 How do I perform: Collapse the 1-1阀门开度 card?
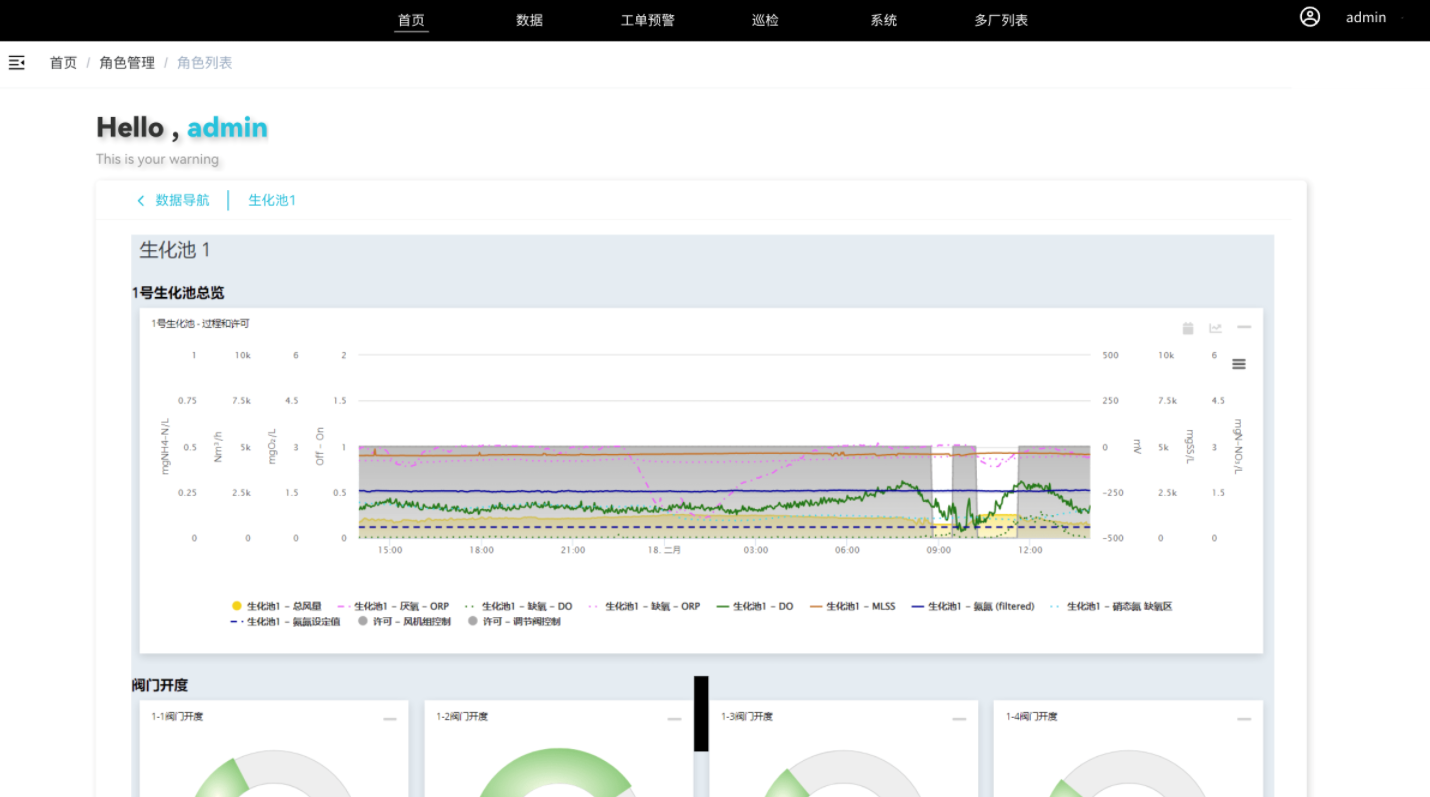(390, 719)
